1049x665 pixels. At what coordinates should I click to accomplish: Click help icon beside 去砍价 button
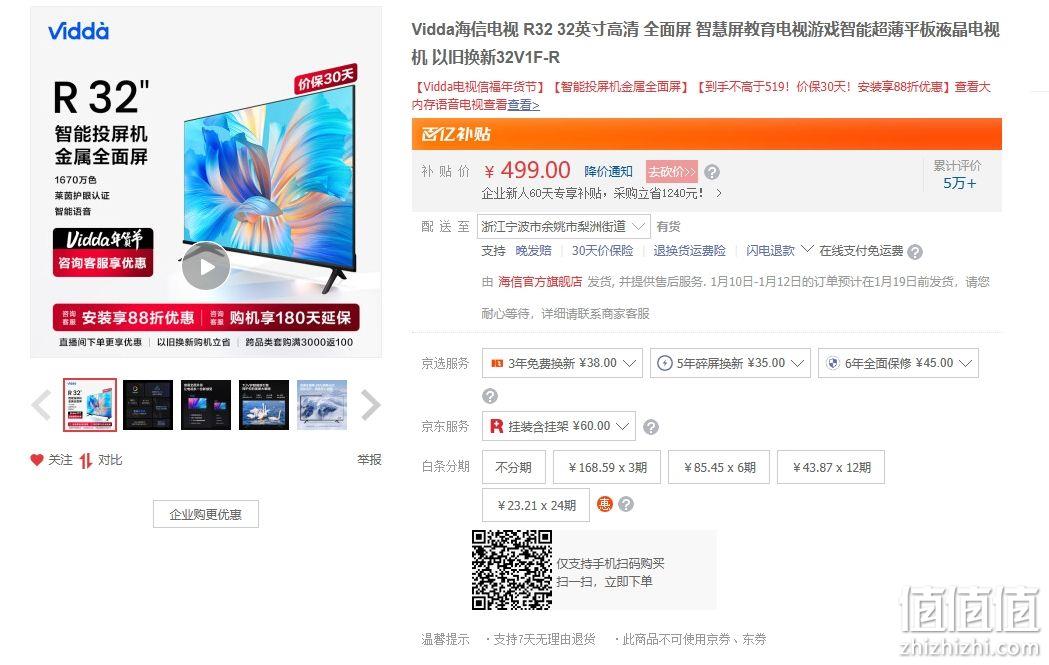point(712,172)
